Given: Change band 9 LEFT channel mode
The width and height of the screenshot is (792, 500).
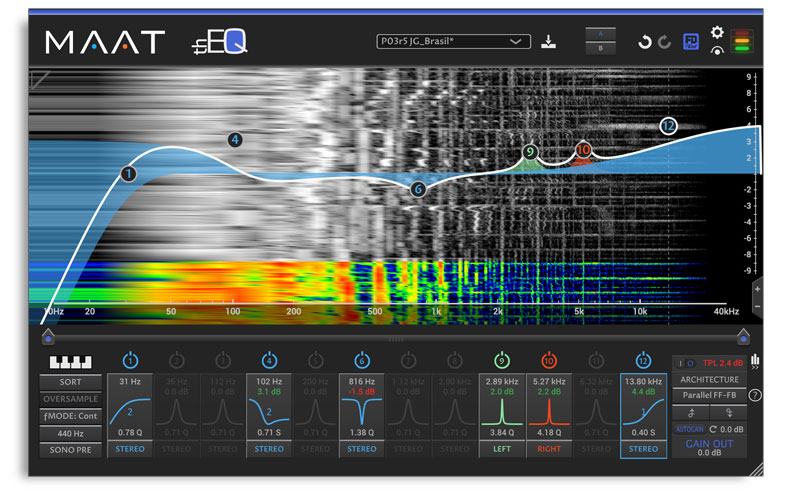Looking at the screenshot, I should coord(502,449).
